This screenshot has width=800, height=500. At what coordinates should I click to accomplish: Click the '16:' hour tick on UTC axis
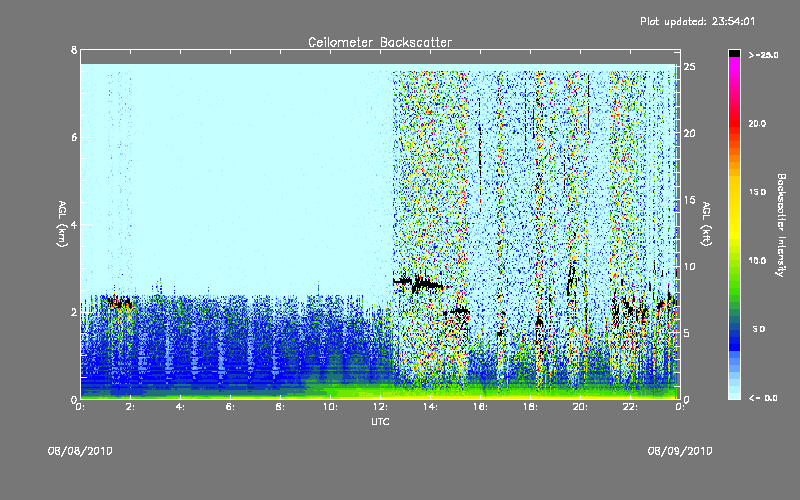pyautogui.click(x=480, y=407)
